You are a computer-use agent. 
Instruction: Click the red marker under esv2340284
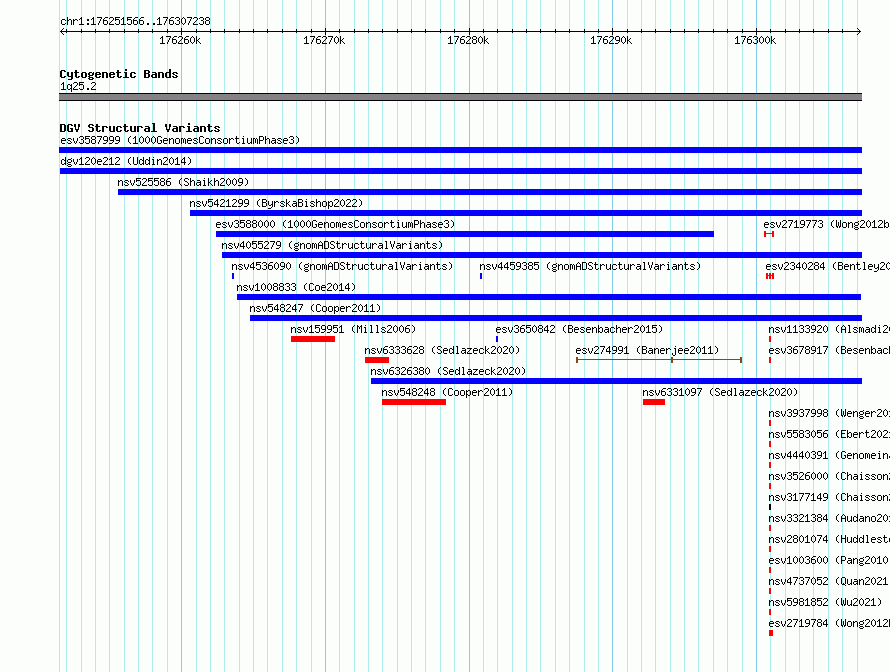[770, 276]
